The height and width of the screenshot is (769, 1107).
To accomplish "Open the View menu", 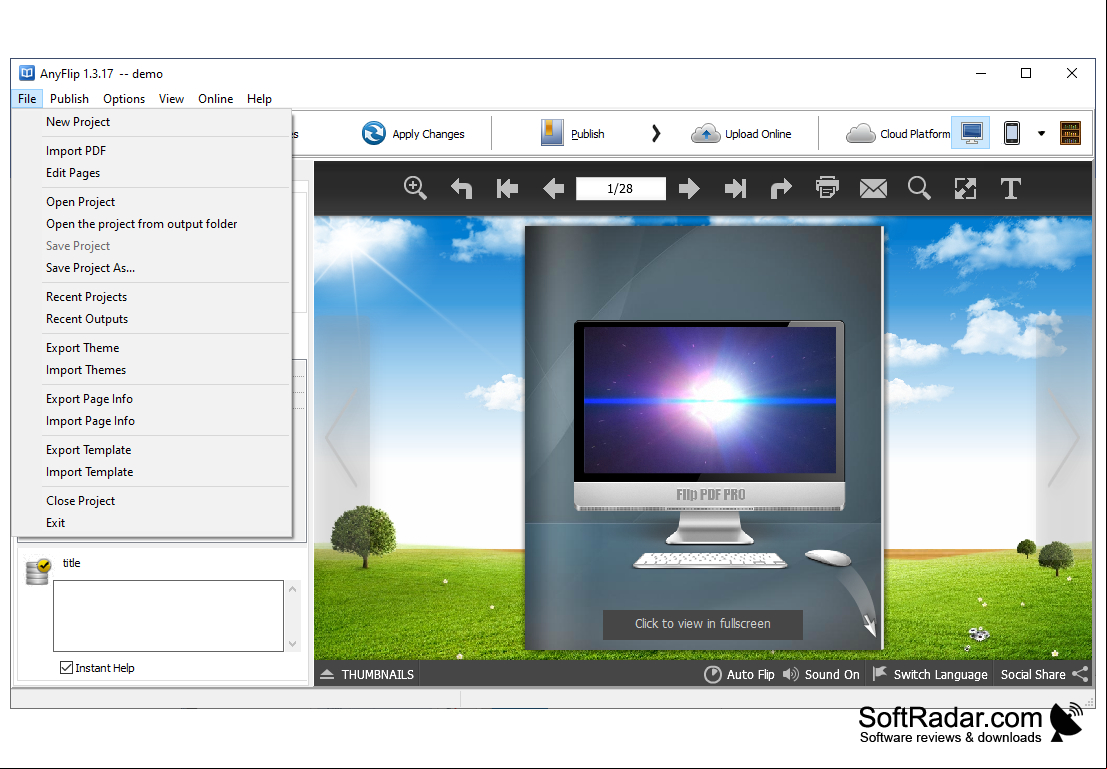I will point(171,99).
